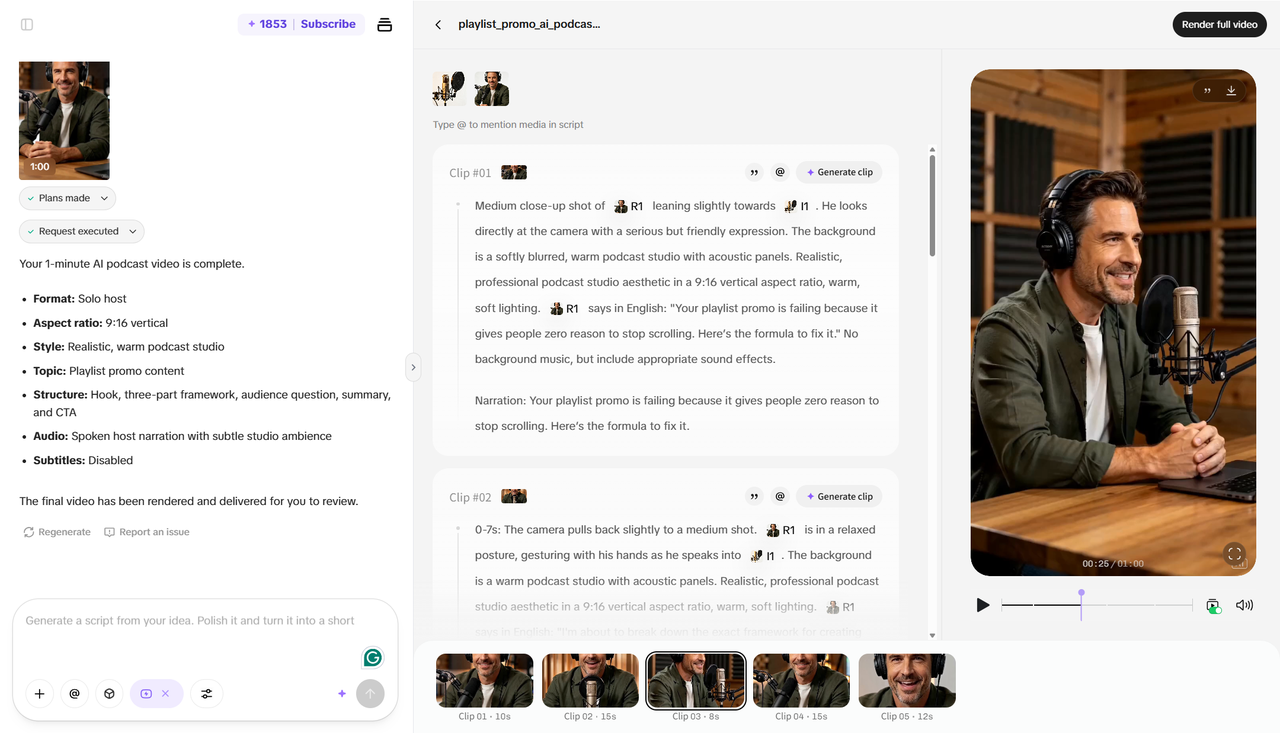Viewport: 1280px width, 733px height.
Task: Remove the purple video mode chip with X
Action: (x=166, y=693)
